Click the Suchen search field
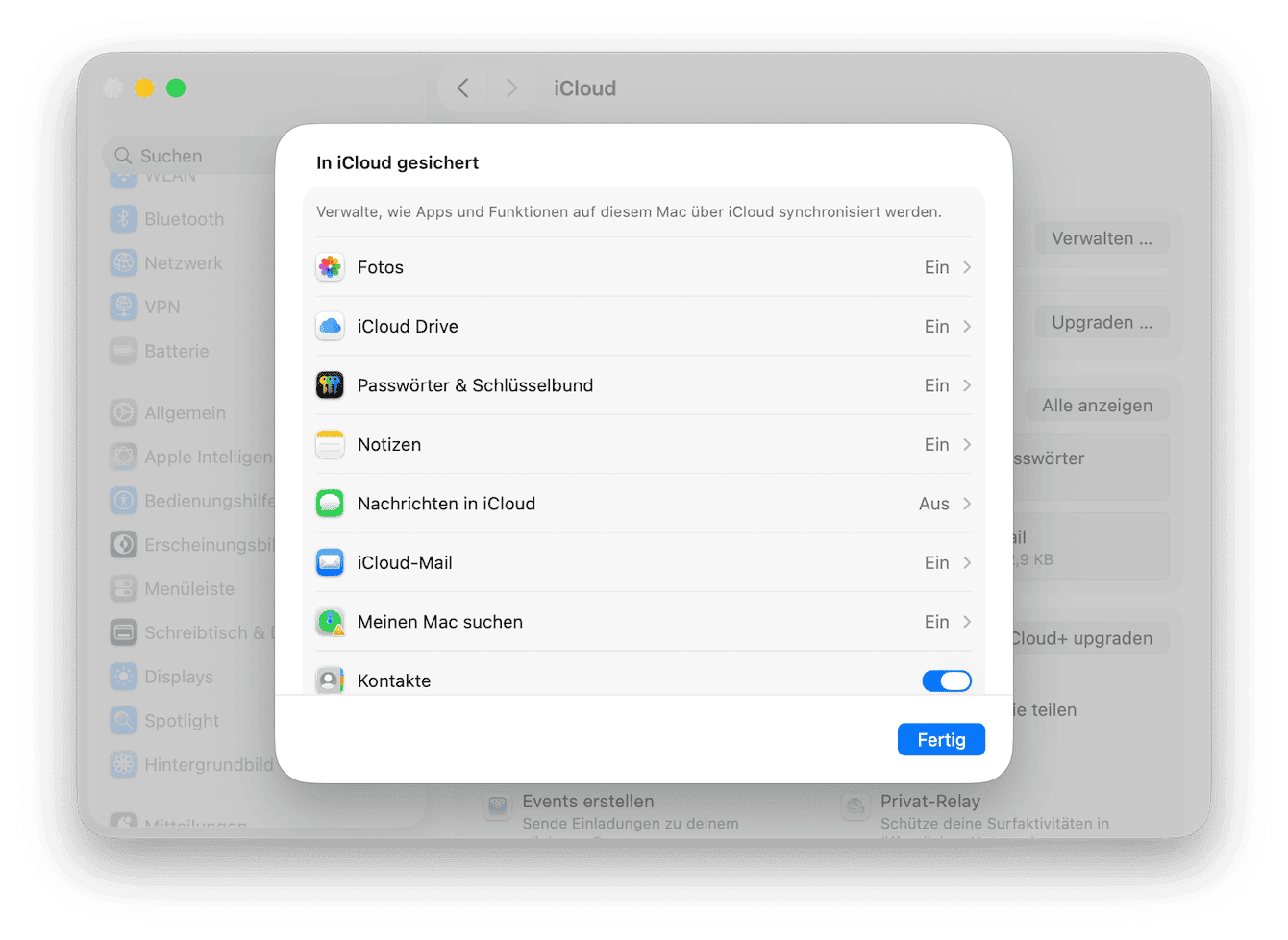1288x940 pixels. [188, 156]
